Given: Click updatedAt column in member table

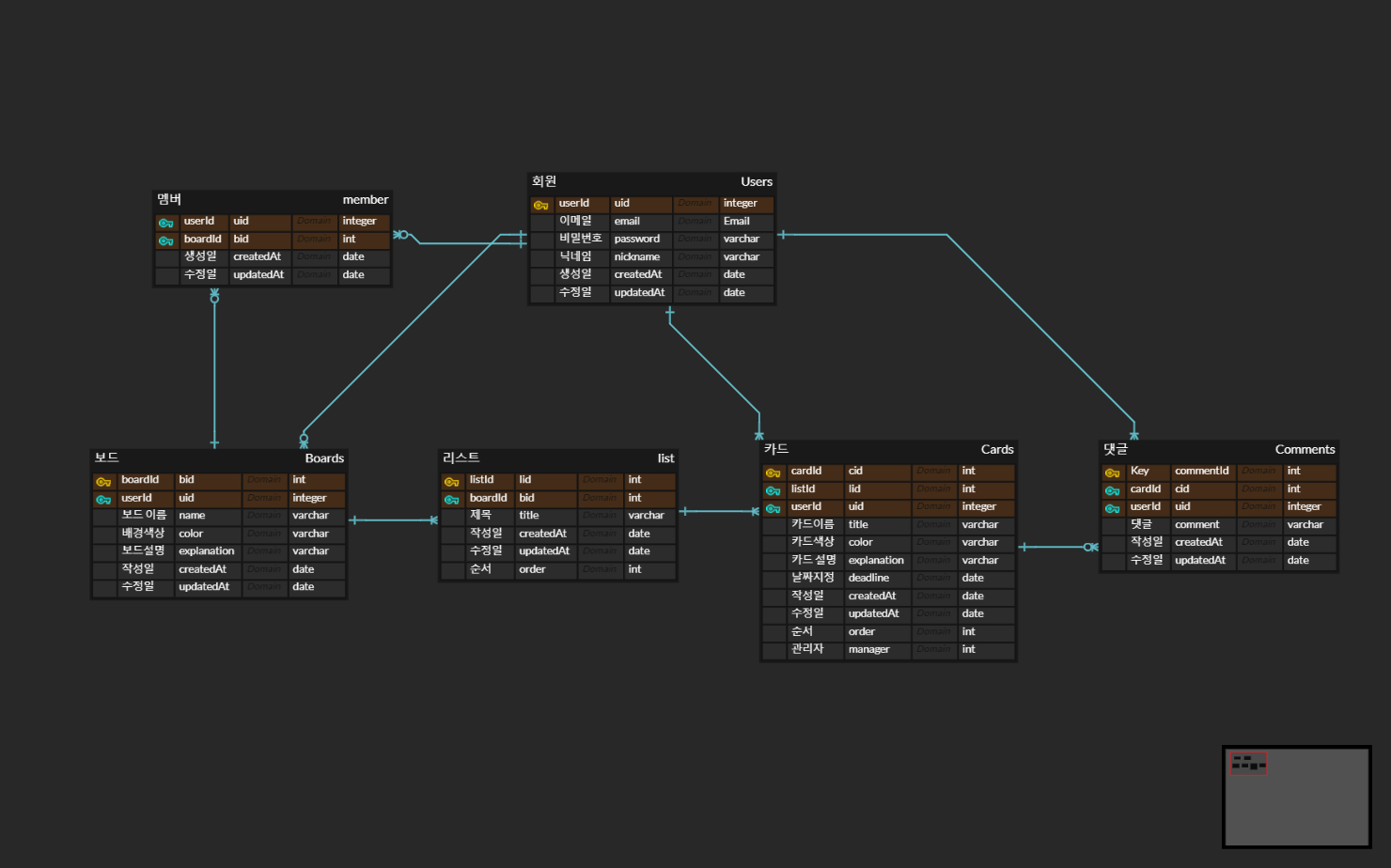Looking at the screenshot, I should 258,275.
